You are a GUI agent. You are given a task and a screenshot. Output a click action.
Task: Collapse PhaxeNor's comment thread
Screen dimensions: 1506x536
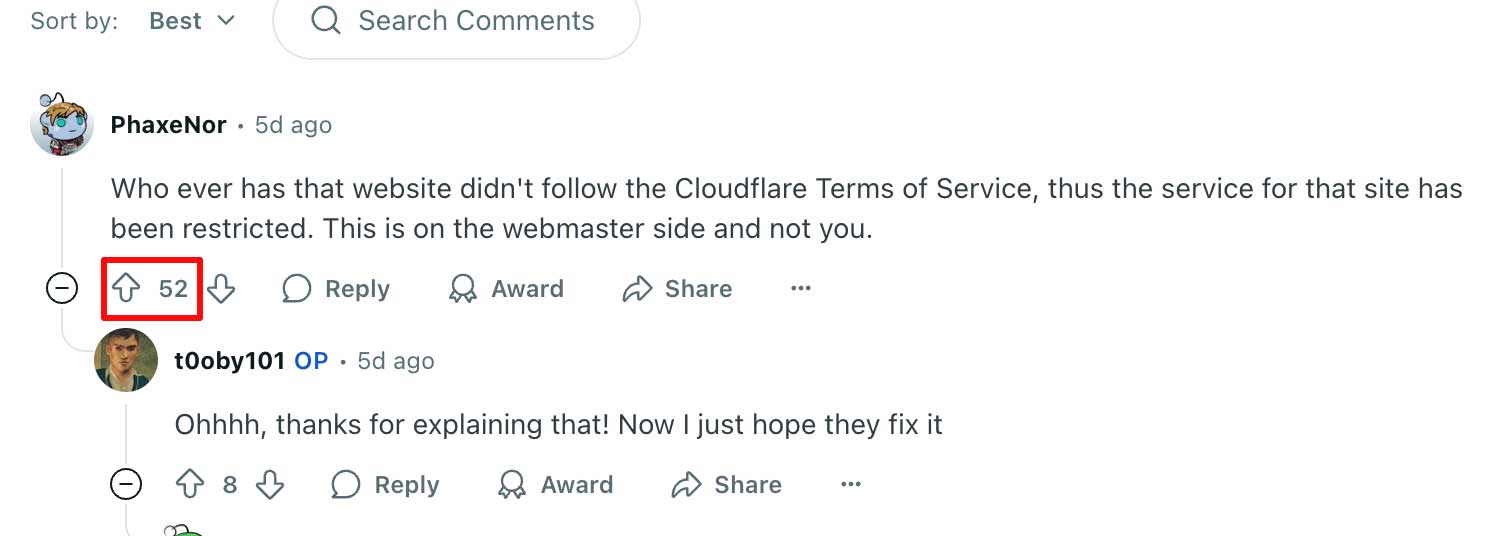pos(62,289)
